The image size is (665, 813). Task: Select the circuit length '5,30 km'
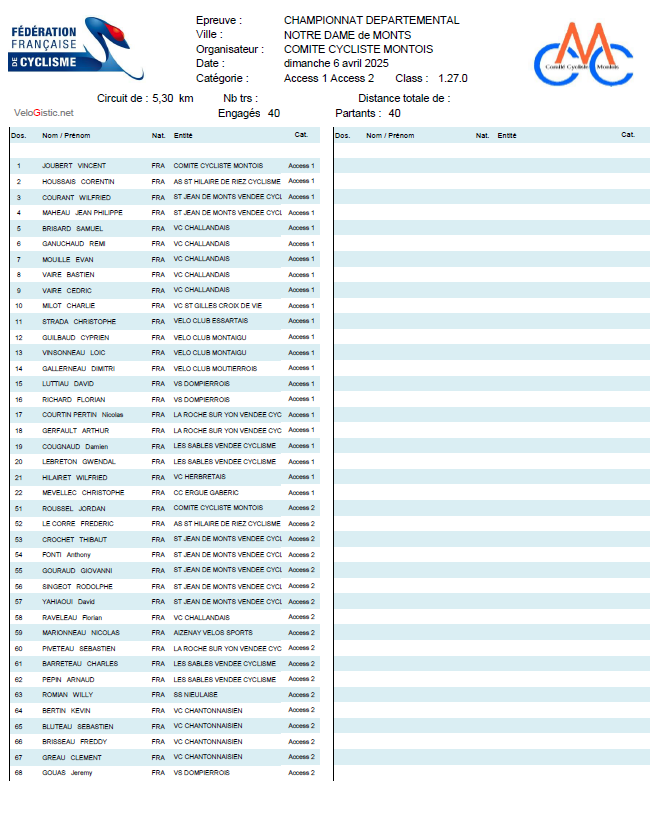pos(173,99)
